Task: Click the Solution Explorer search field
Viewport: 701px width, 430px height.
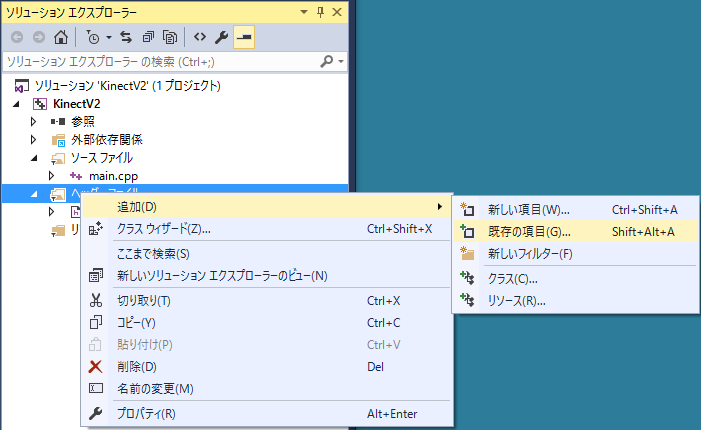Action: (160, 61)
